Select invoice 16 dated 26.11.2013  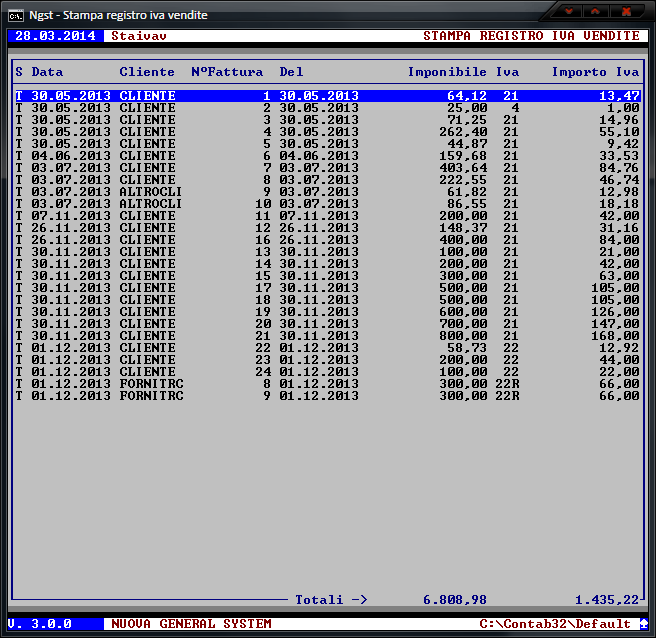point(327,240)
